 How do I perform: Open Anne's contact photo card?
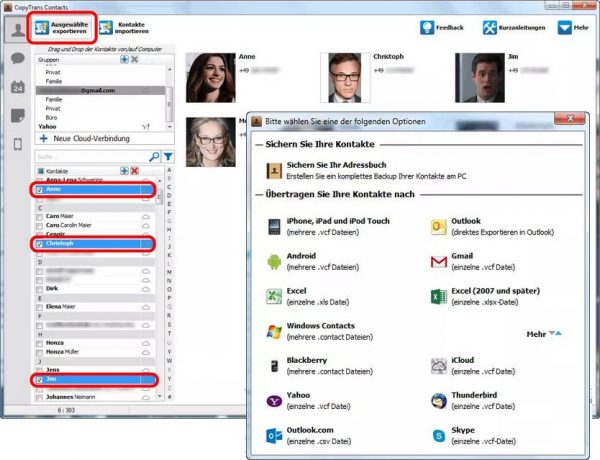point(210,78)
